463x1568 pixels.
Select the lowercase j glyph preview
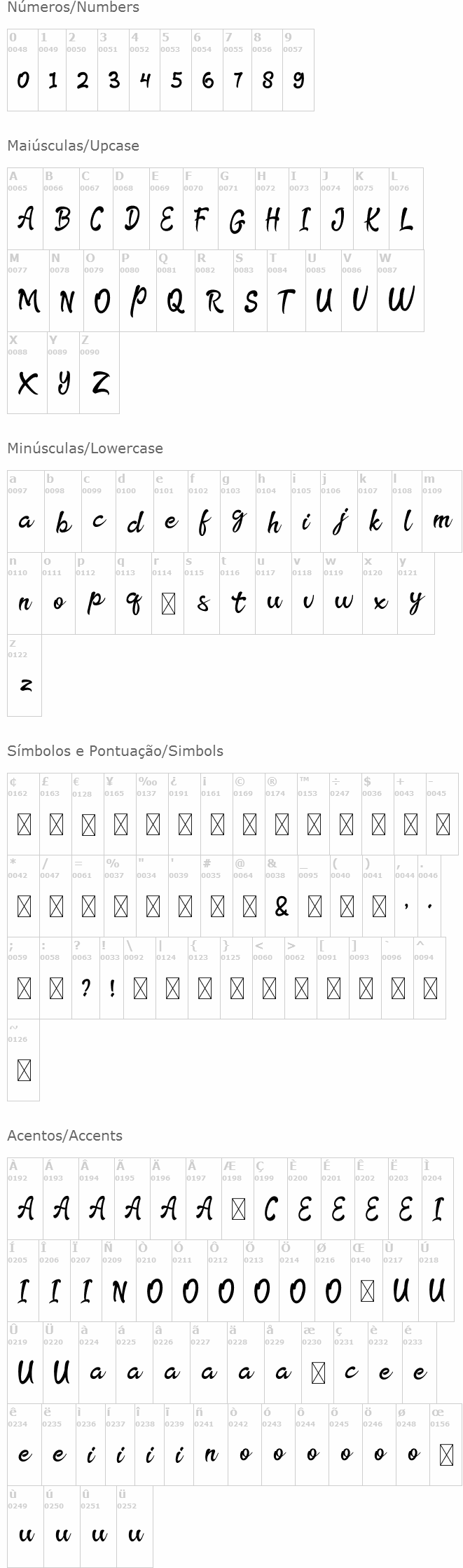tap(339, 523)
